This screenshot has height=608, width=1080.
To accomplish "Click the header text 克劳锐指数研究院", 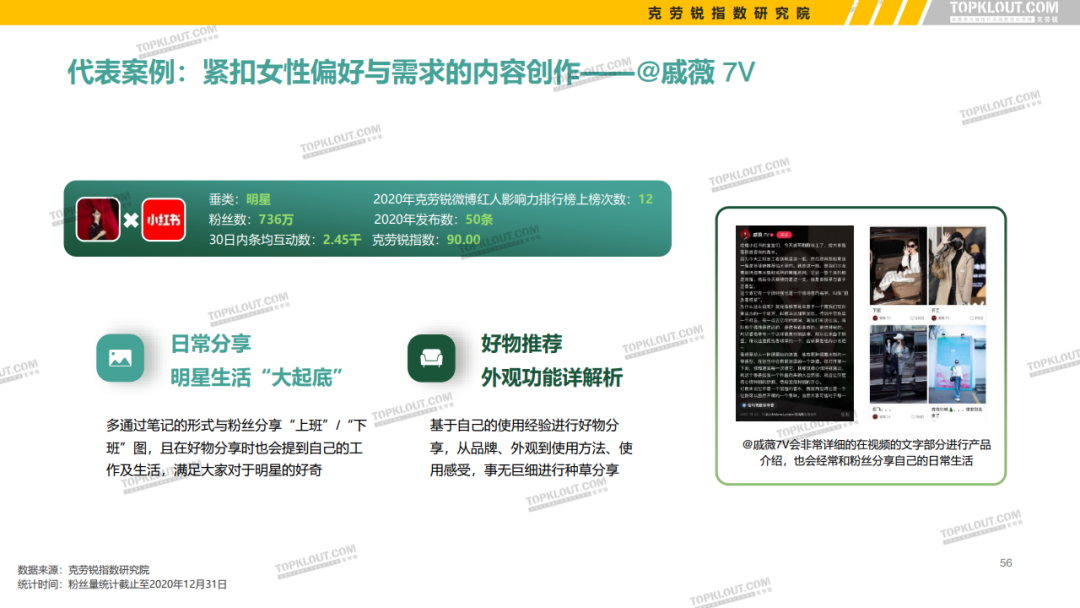I will [729, 13].
